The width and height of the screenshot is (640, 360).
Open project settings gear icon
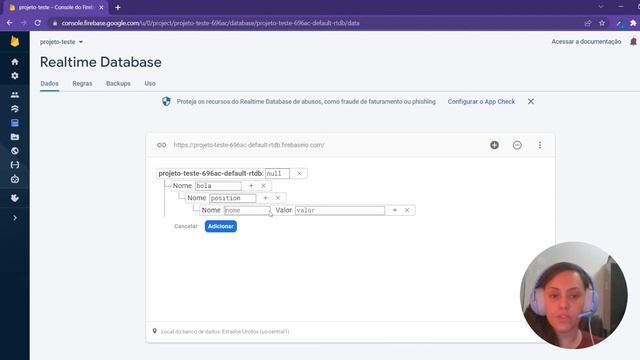pos(15,76)
